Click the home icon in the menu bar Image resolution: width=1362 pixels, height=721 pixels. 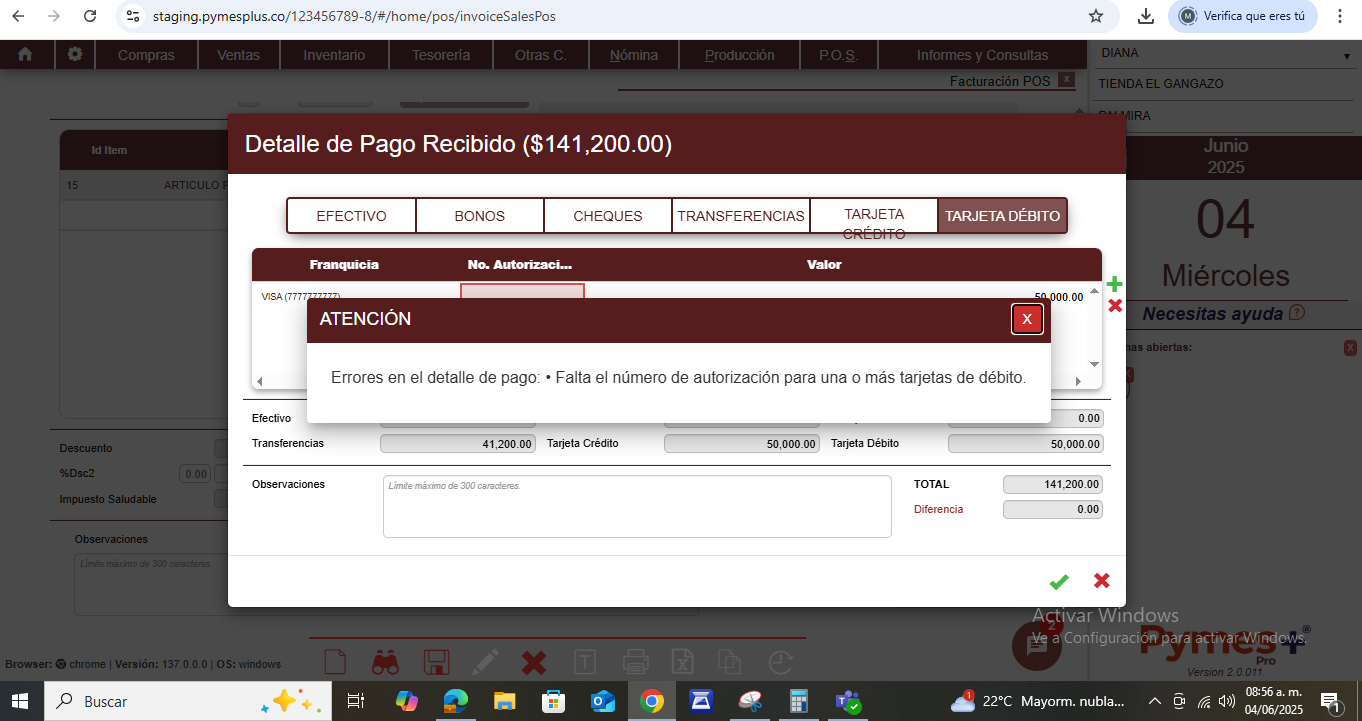point(25,55)
